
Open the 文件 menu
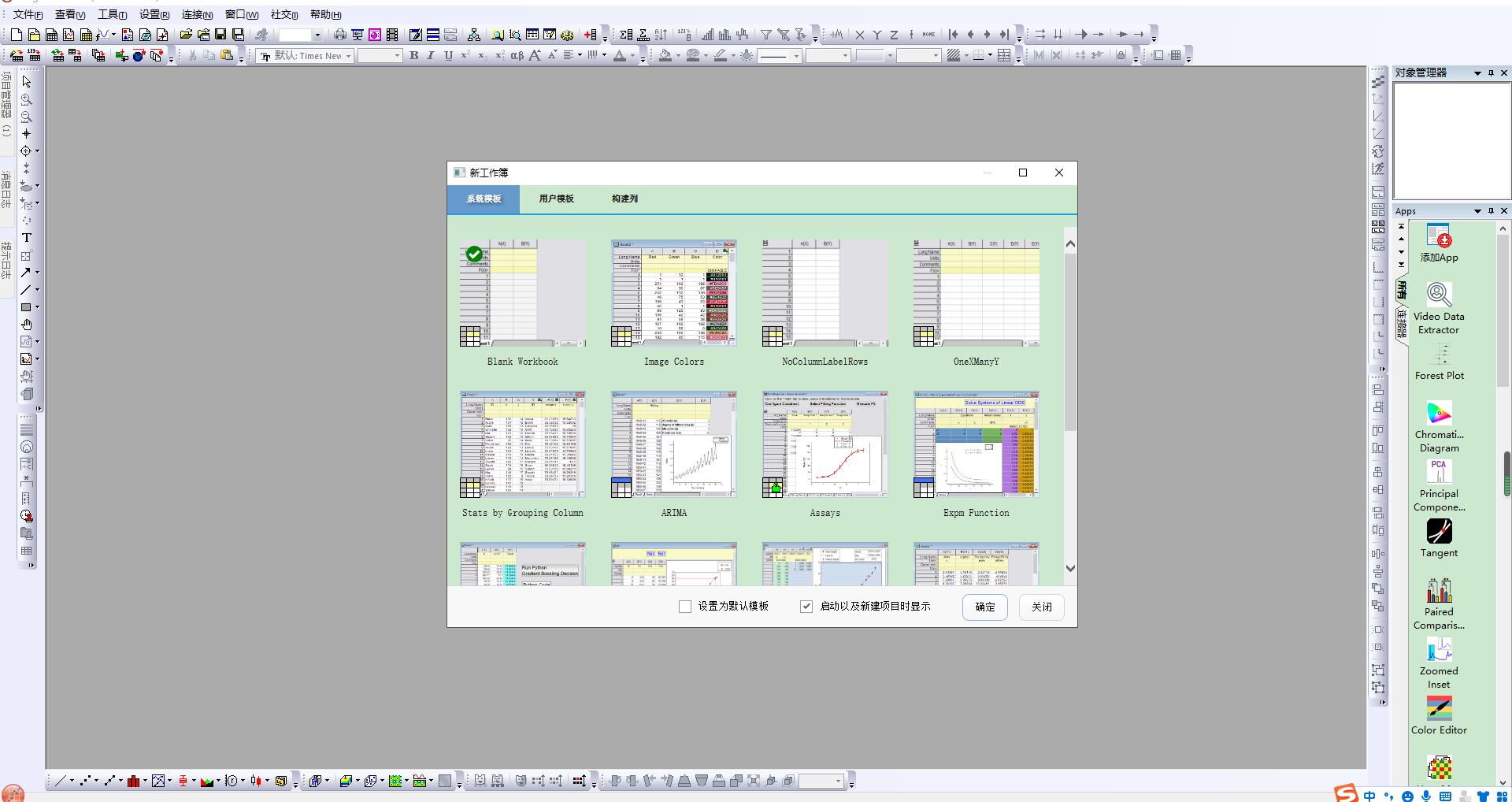(x=28, y=14)
